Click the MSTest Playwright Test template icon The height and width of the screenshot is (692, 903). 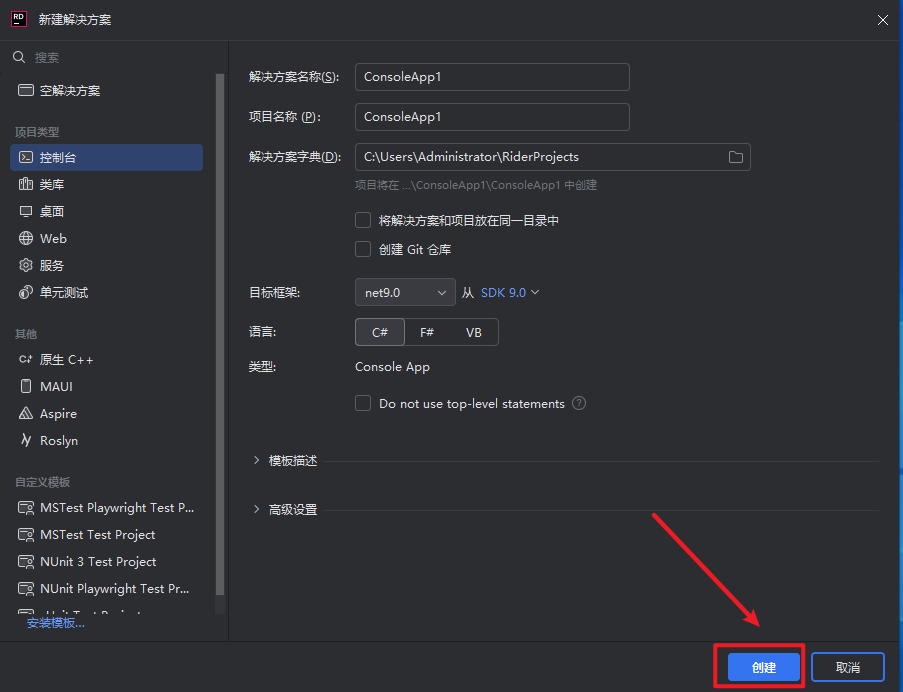click(26, 508)
